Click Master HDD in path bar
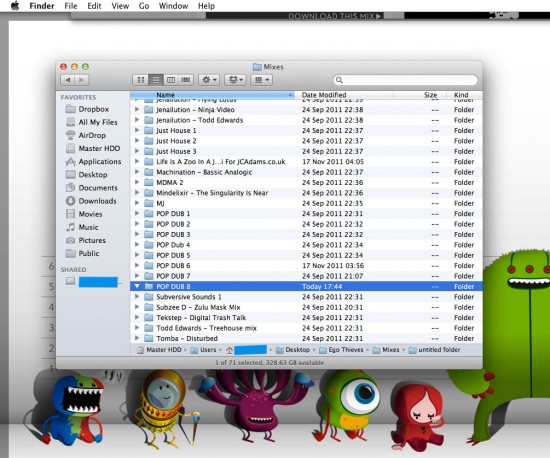Image resolution: width=550 pixels, height=458 pixels. [159, 350]
